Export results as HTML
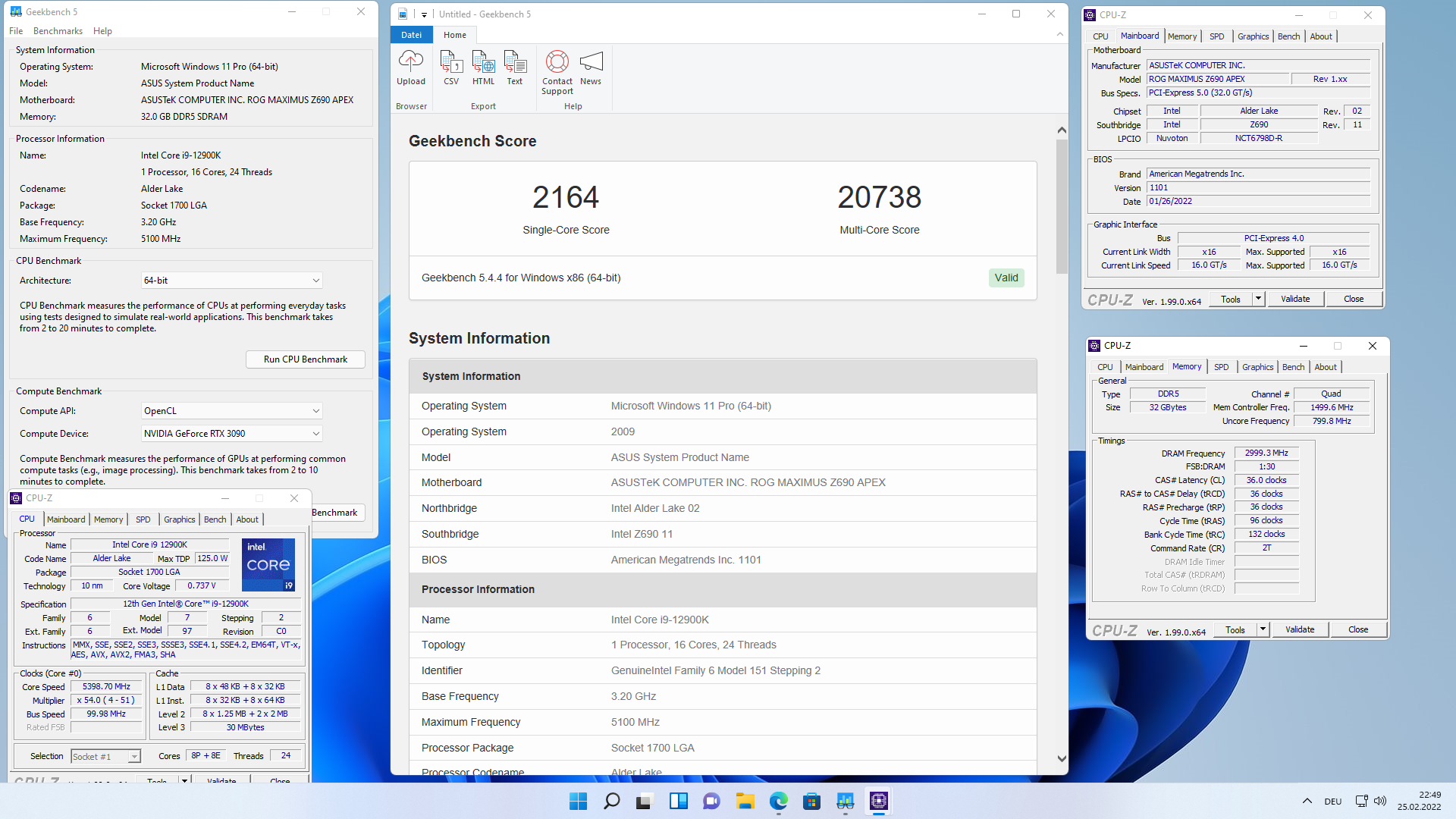Screen dimensions: 1456x819 tap(483, 67)
